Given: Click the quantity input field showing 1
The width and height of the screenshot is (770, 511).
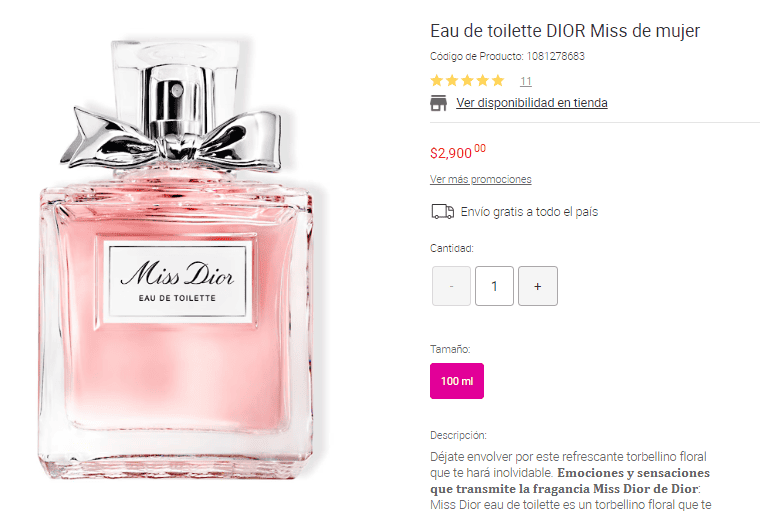Looking at the screenshot, I should [495, 286].
